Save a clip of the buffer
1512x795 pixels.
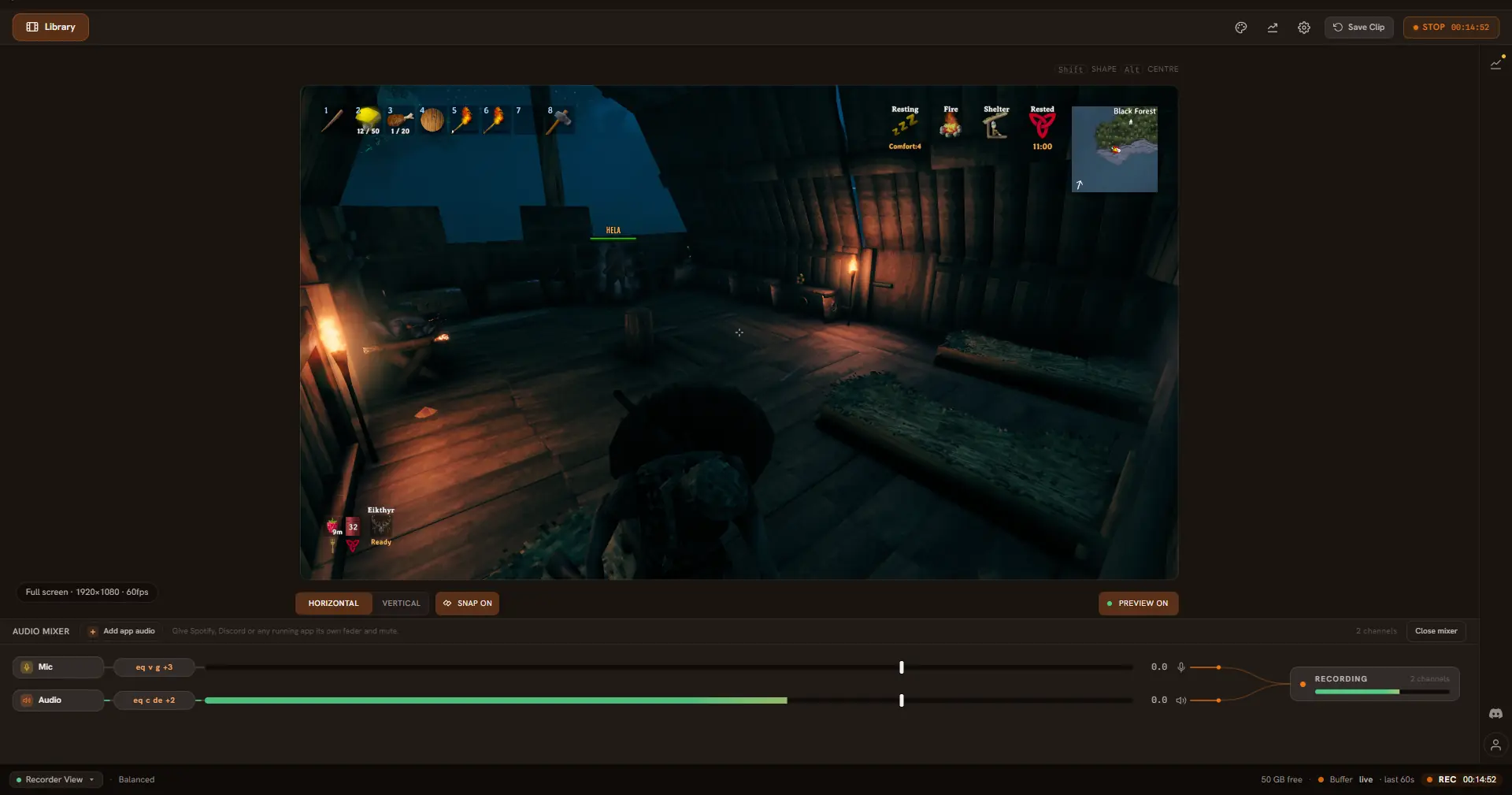tap(1359, 28)
